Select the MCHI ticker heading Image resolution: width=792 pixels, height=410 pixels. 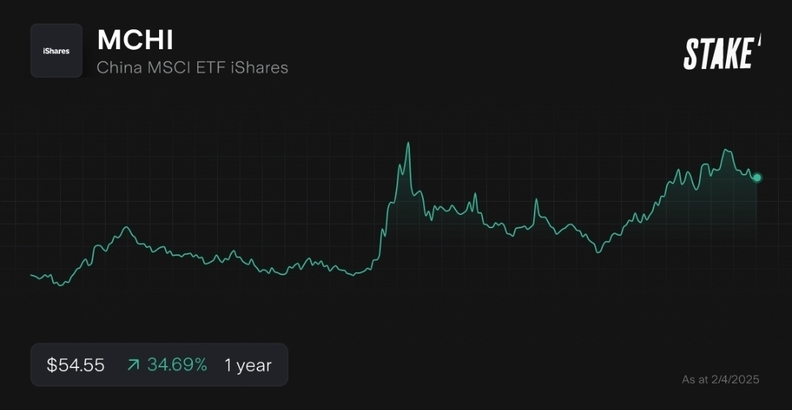click(135, 39)
